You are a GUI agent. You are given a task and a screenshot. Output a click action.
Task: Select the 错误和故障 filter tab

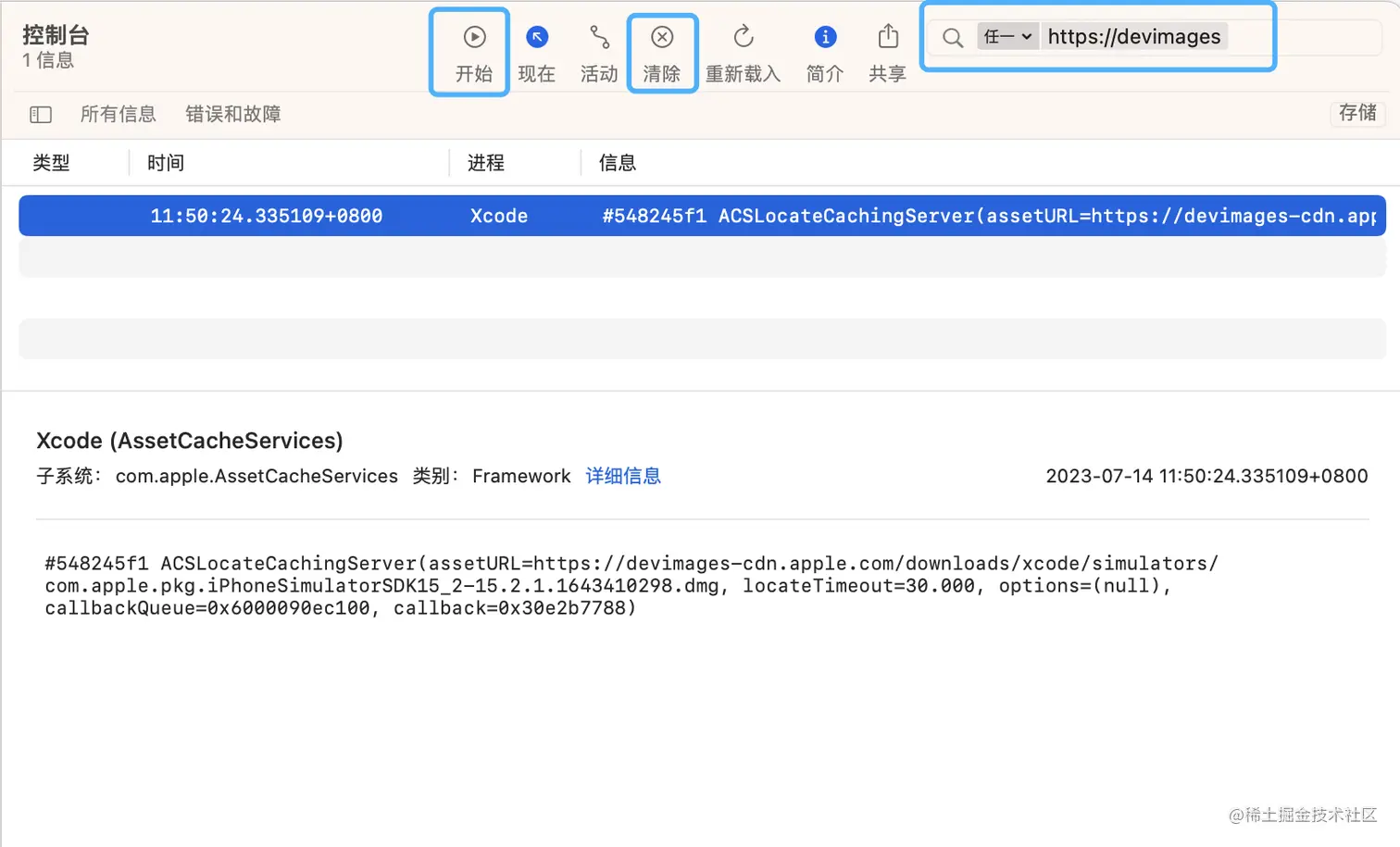[x=233, y=114]
